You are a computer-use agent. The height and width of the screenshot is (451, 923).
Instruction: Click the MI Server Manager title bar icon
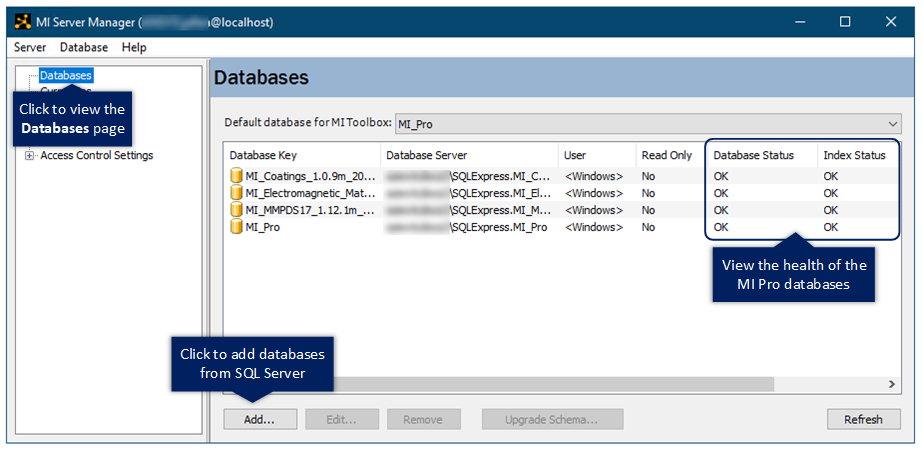pyautogui.click(x=22, y=21)
